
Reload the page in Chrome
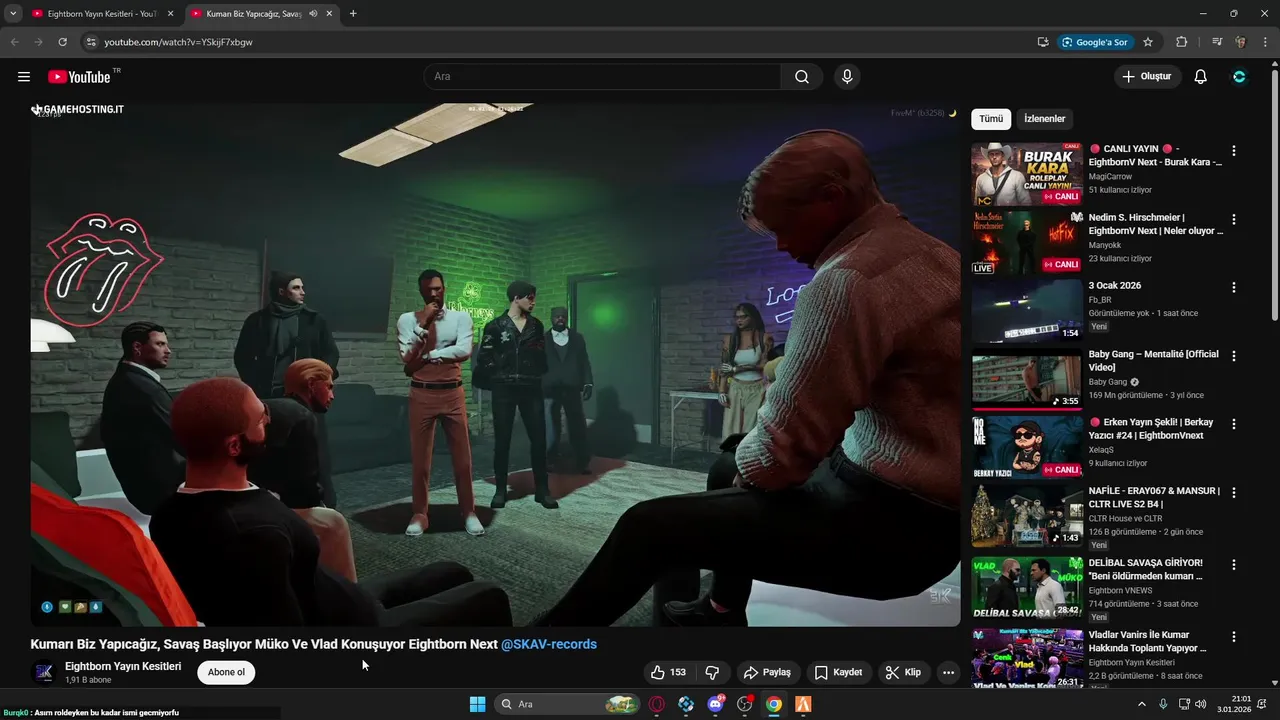62,42
